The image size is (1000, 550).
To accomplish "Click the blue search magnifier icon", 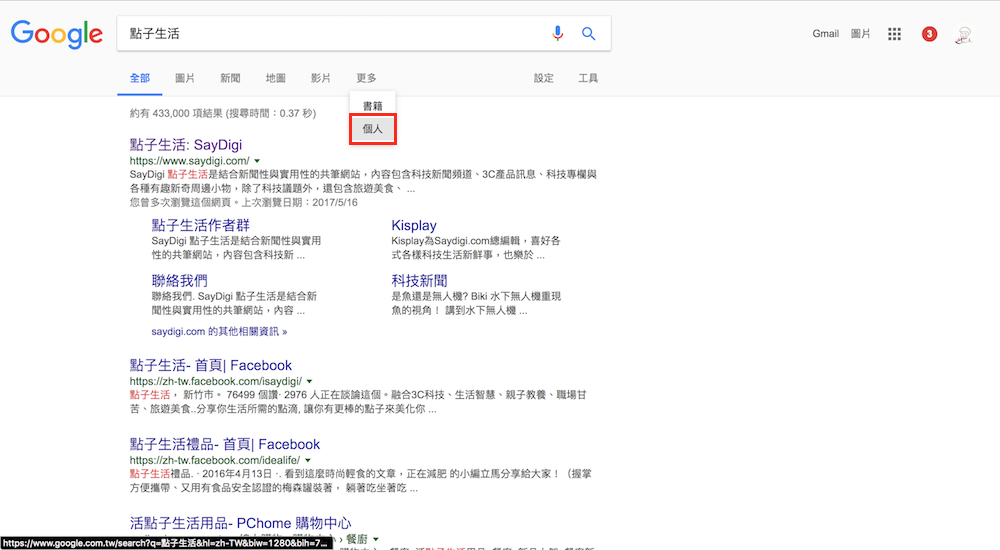I will [x=589, y=34].
